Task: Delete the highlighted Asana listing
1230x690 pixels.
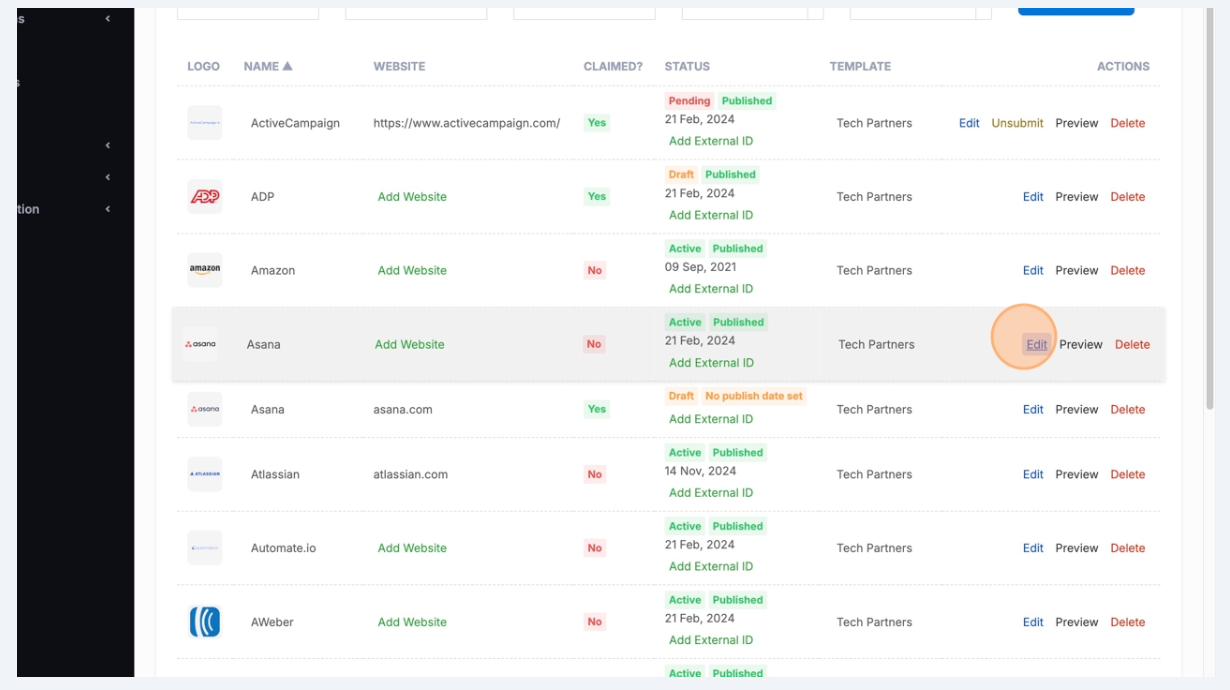Action: pos(1132,344)
